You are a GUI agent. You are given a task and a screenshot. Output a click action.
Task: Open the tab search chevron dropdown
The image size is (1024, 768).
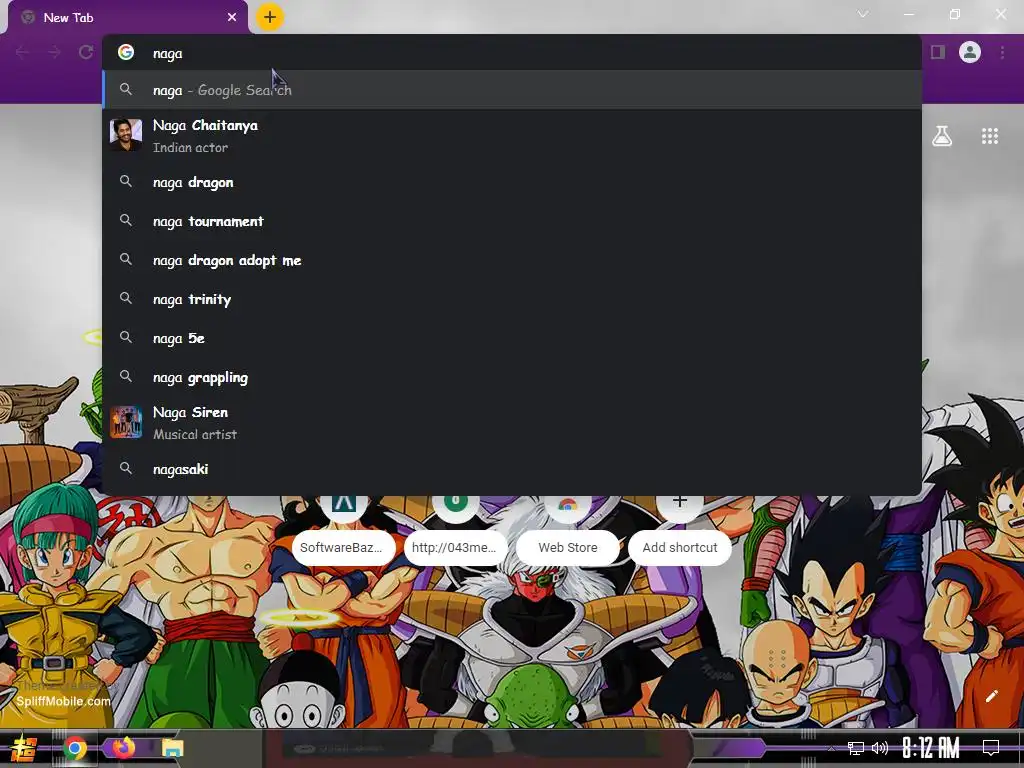pyautogui.click(x=863, y=14)
